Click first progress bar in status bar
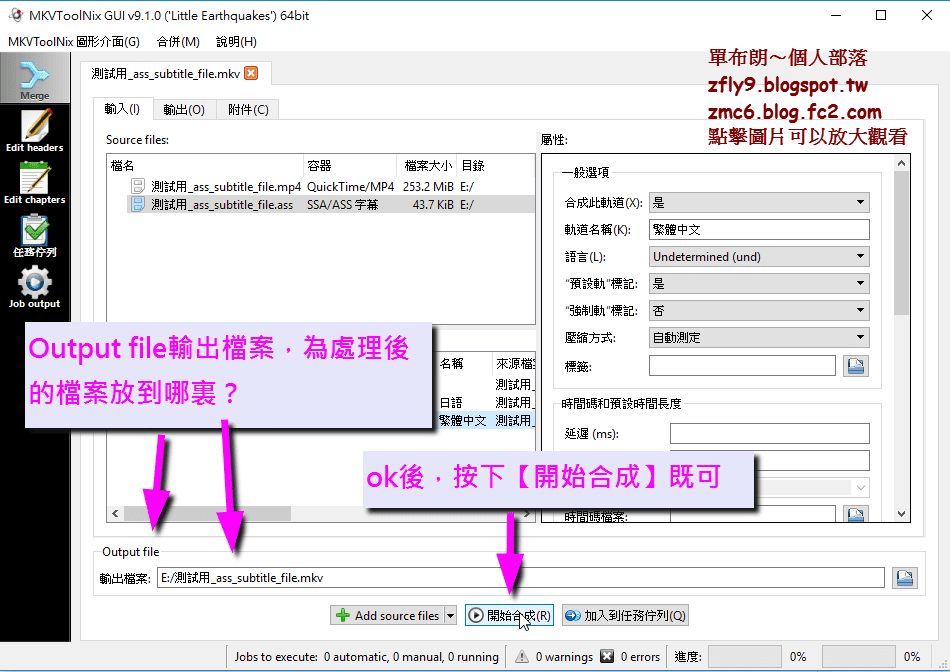This screenshot has height=672, width=950. point(745,656)
